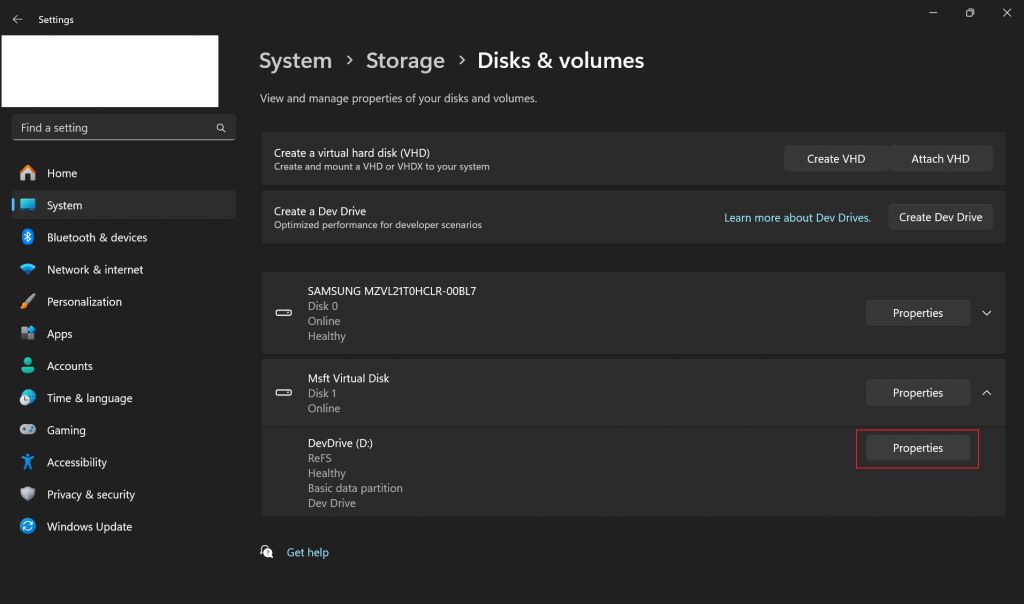Click the Attach VHD button
The width and height of the screenshot is (1024, 604).
[940, 158]
